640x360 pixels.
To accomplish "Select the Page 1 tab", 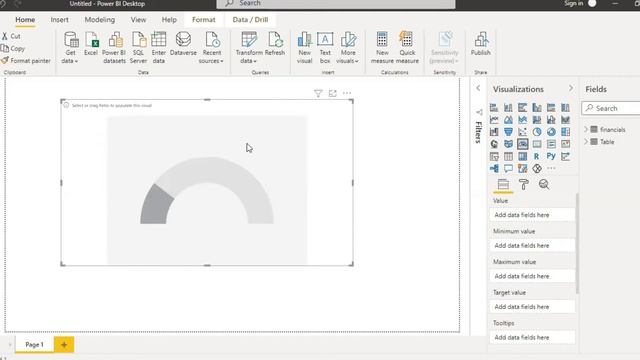I will point(34,344).
